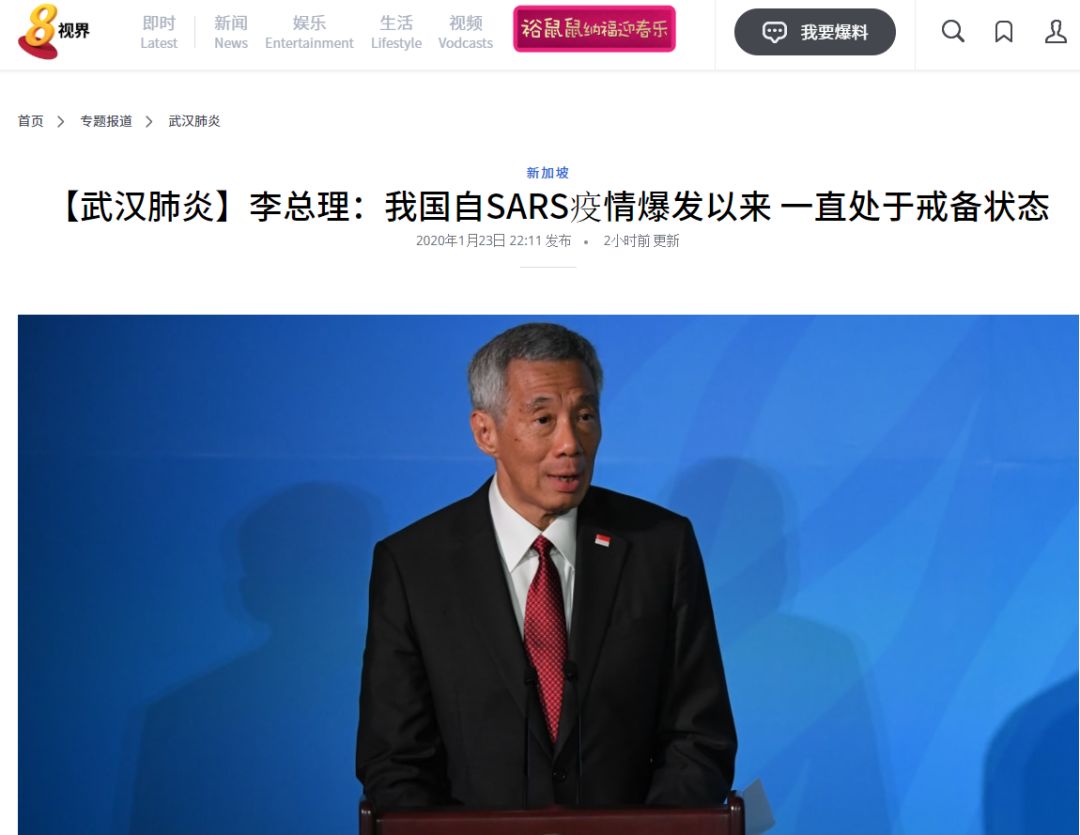Open the search magnifier icon
This screenshot has height=835, width=1080.
point(953,32)
